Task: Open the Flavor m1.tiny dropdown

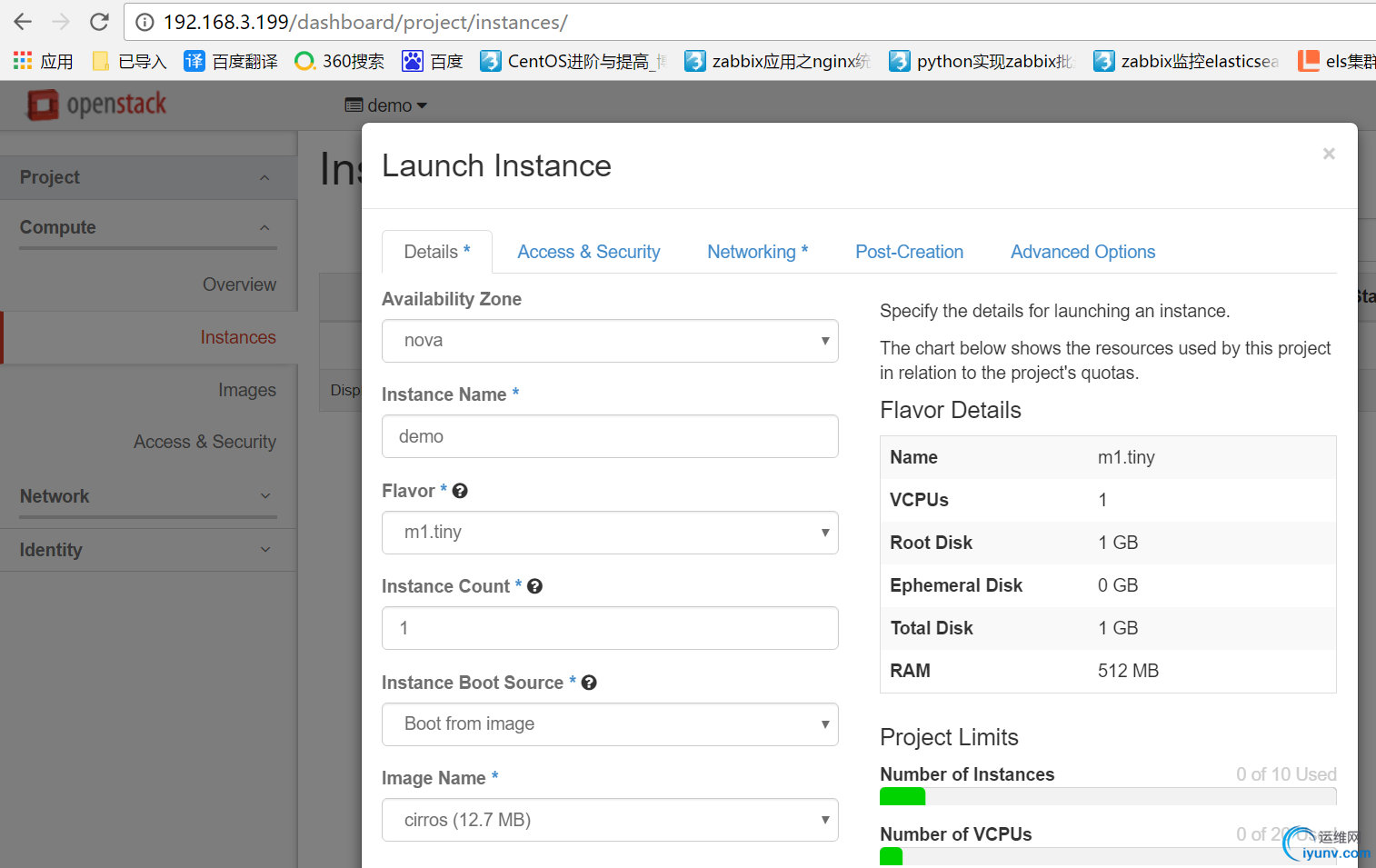Action: pos(609,533)
